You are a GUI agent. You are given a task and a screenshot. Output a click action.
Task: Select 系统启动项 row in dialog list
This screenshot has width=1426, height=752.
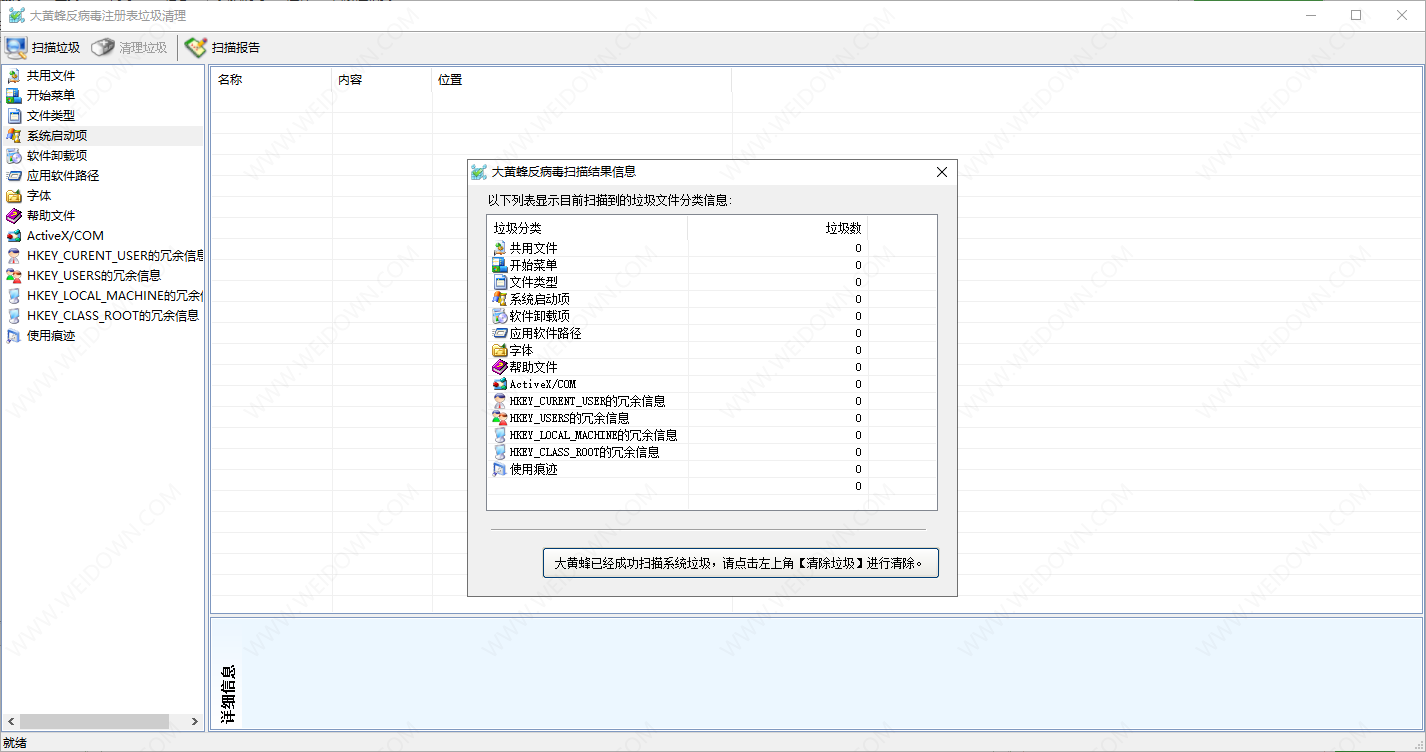[540, 299]
